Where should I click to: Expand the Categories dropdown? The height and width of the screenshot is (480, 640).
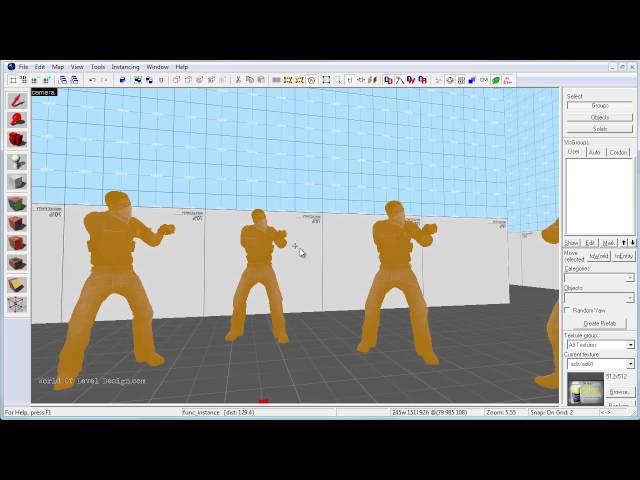pyautogui.click(x=630, y=278)
